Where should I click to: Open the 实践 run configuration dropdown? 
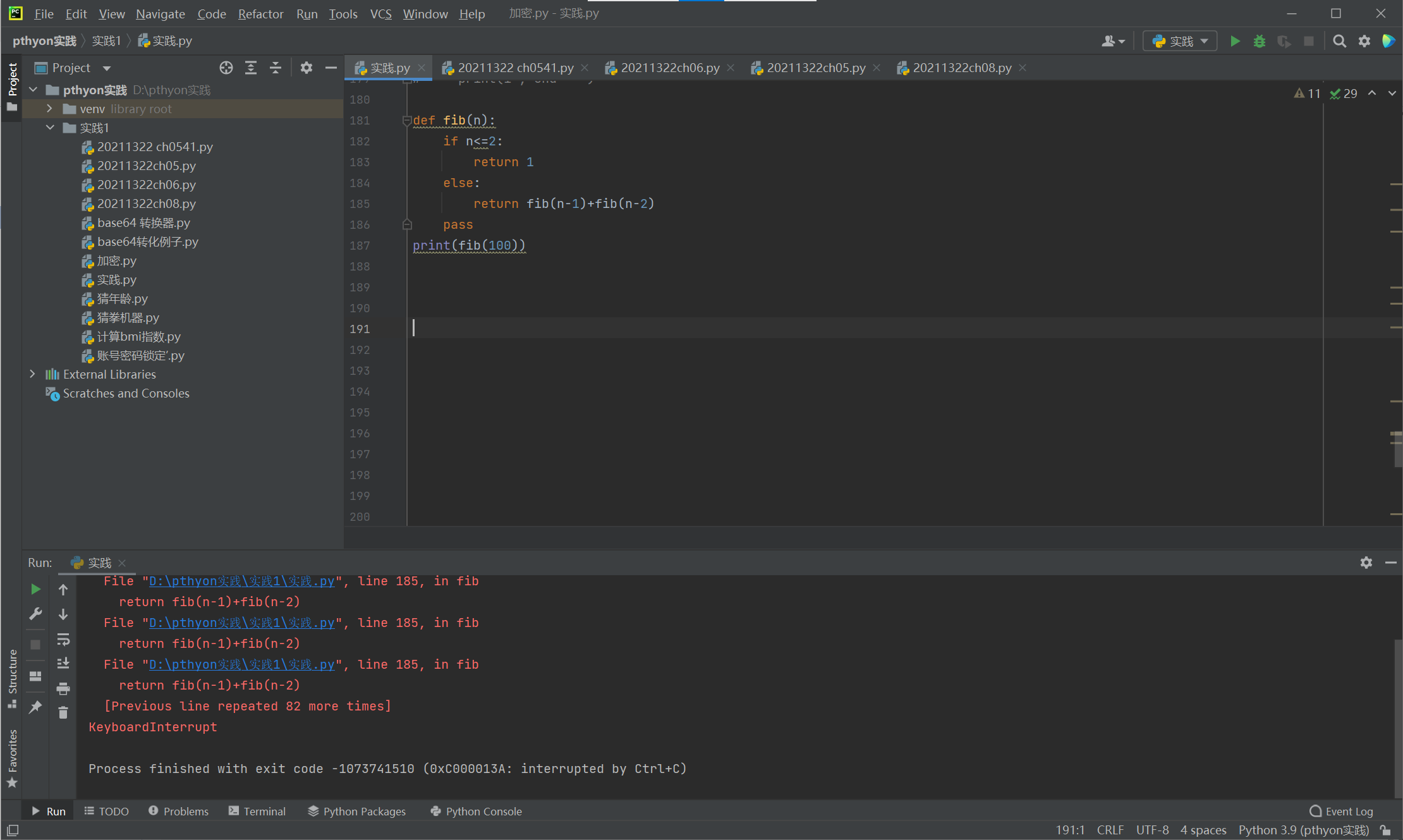1180,41
